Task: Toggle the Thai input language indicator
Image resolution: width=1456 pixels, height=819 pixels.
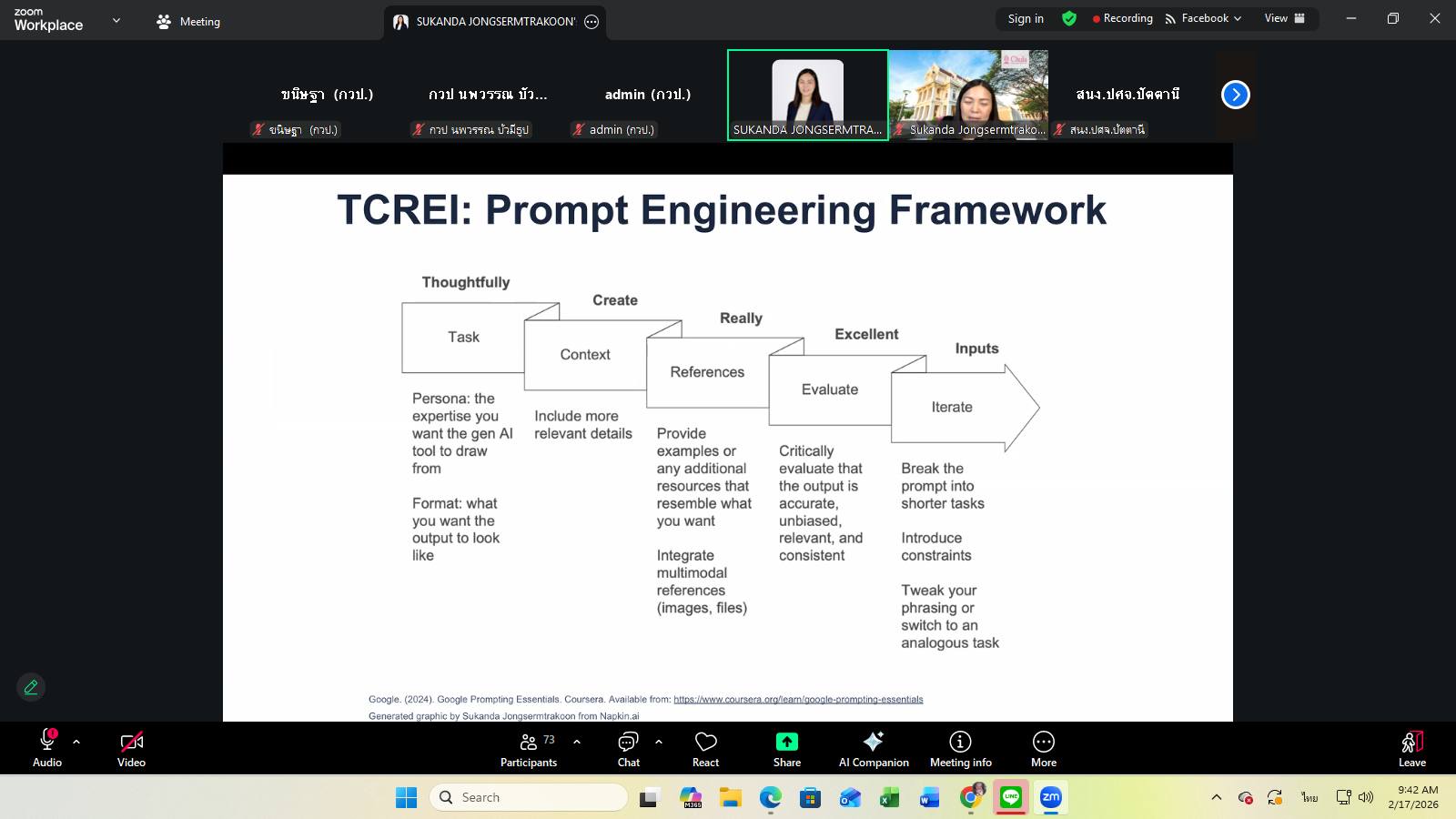Action: click(1309, 797)
